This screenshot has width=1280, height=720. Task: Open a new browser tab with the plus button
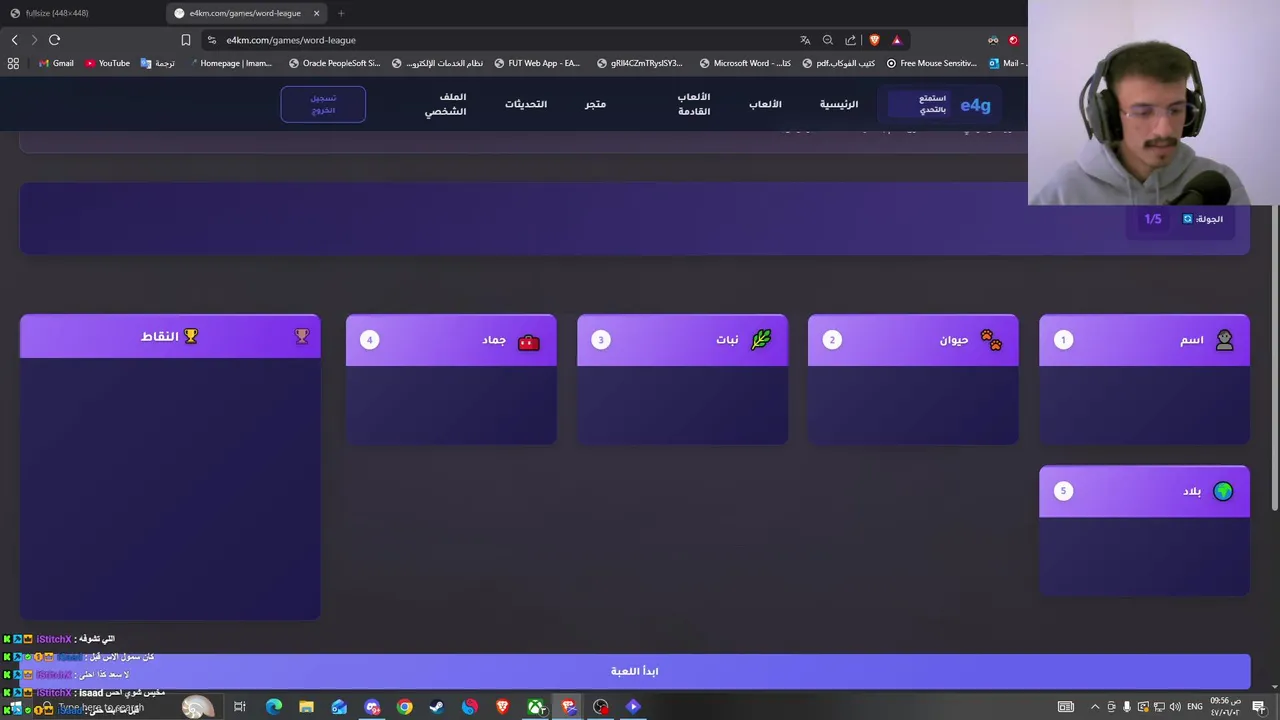[341, 13]
